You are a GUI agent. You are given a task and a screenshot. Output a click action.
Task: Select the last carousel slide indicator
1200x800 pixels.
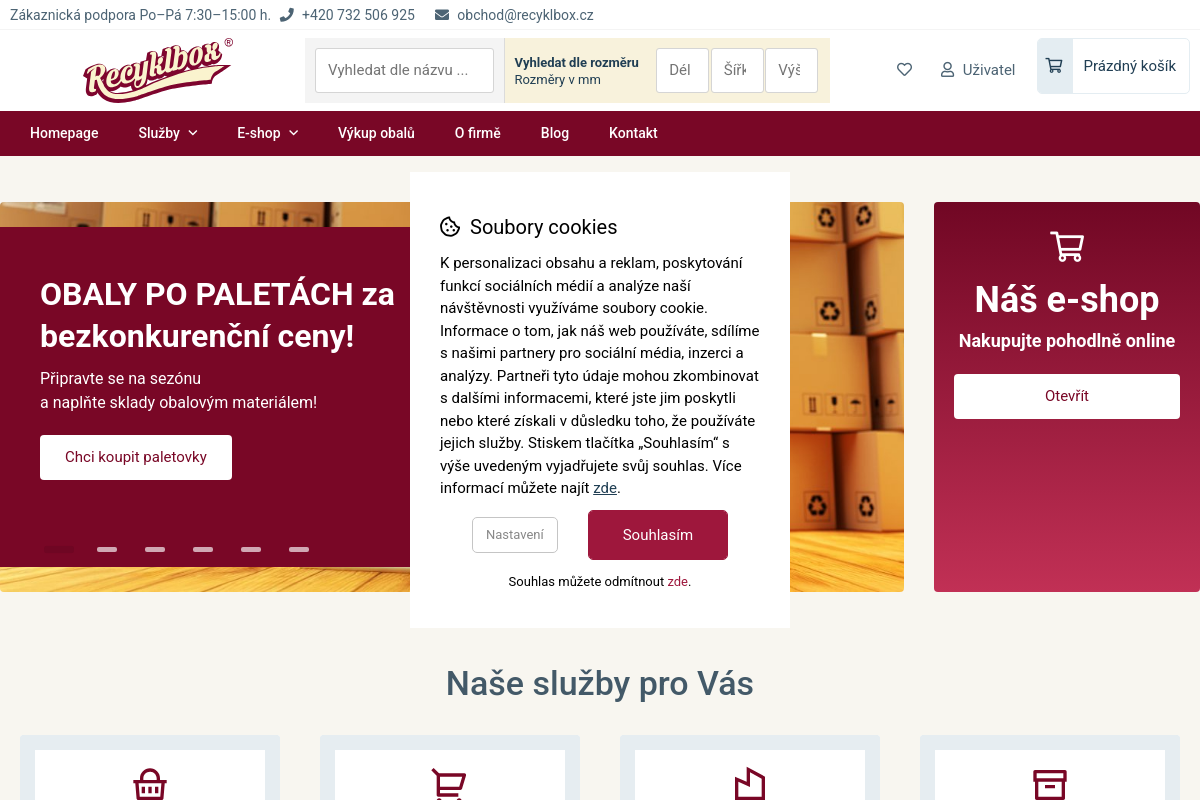299,549
